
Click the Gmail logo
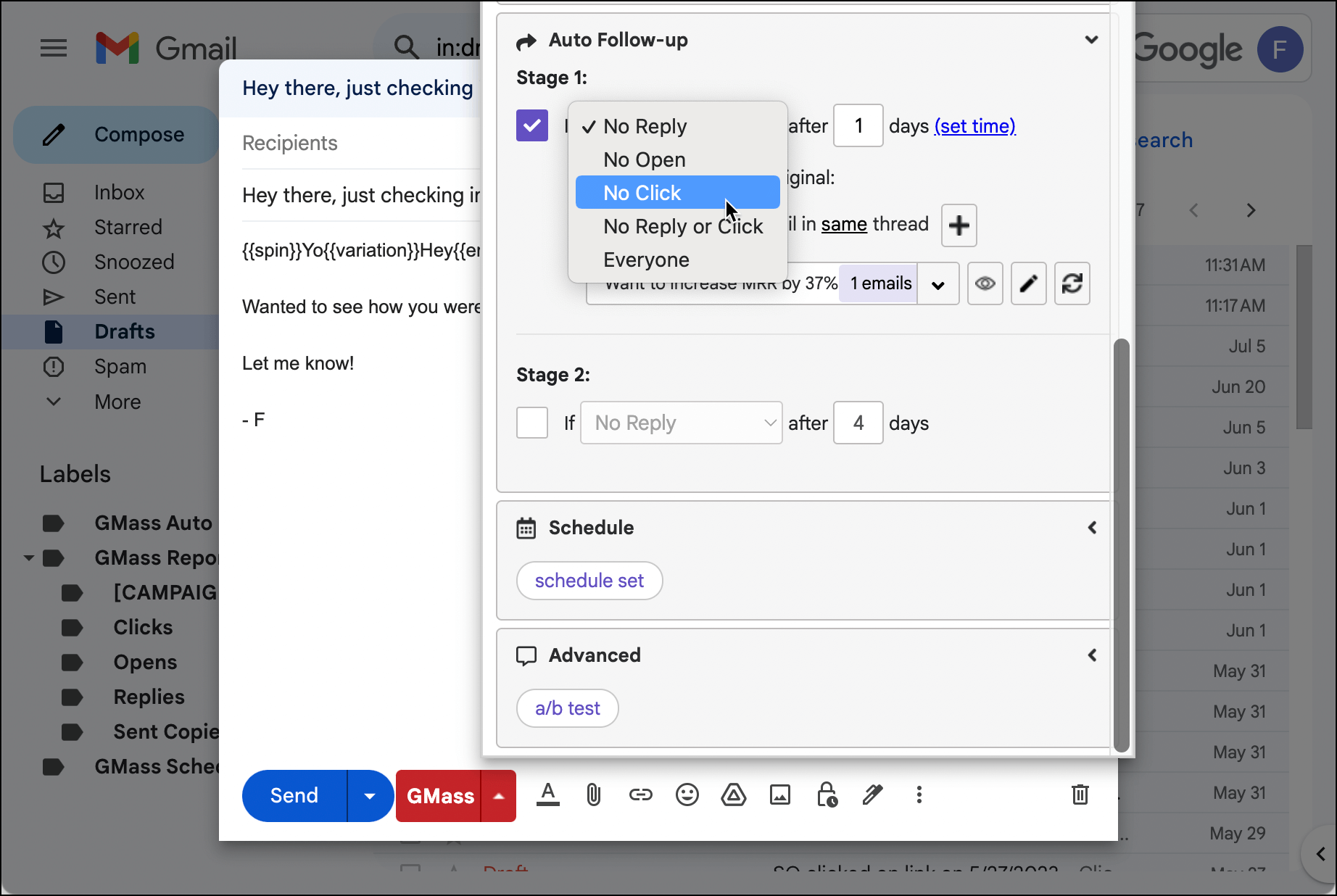tap(166, 49)
